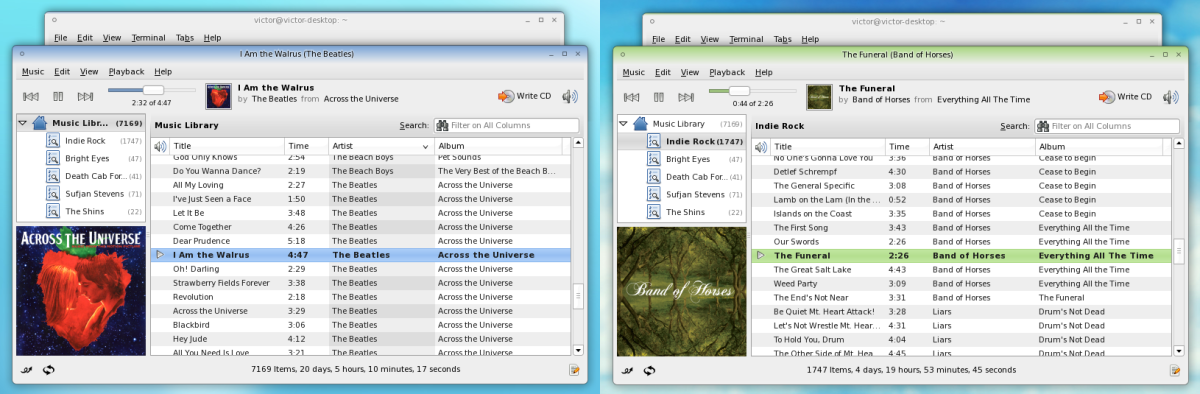Click large Band of Horses cover art
This screenshot has height=394, width=1200.
tap(681, 290)
